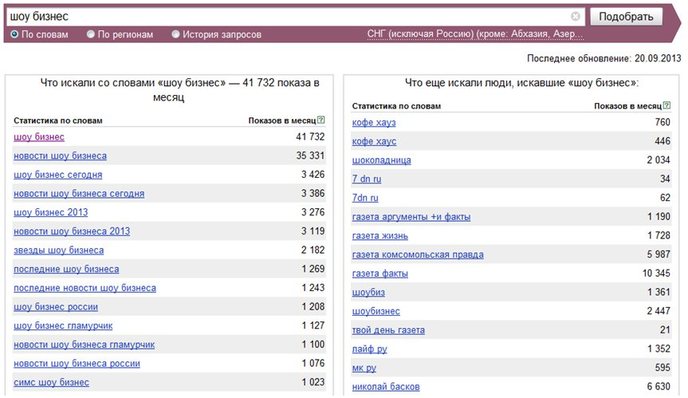Open the шоу бизнес 2013 link
The image size is (688, 398).
coord(50,212)
